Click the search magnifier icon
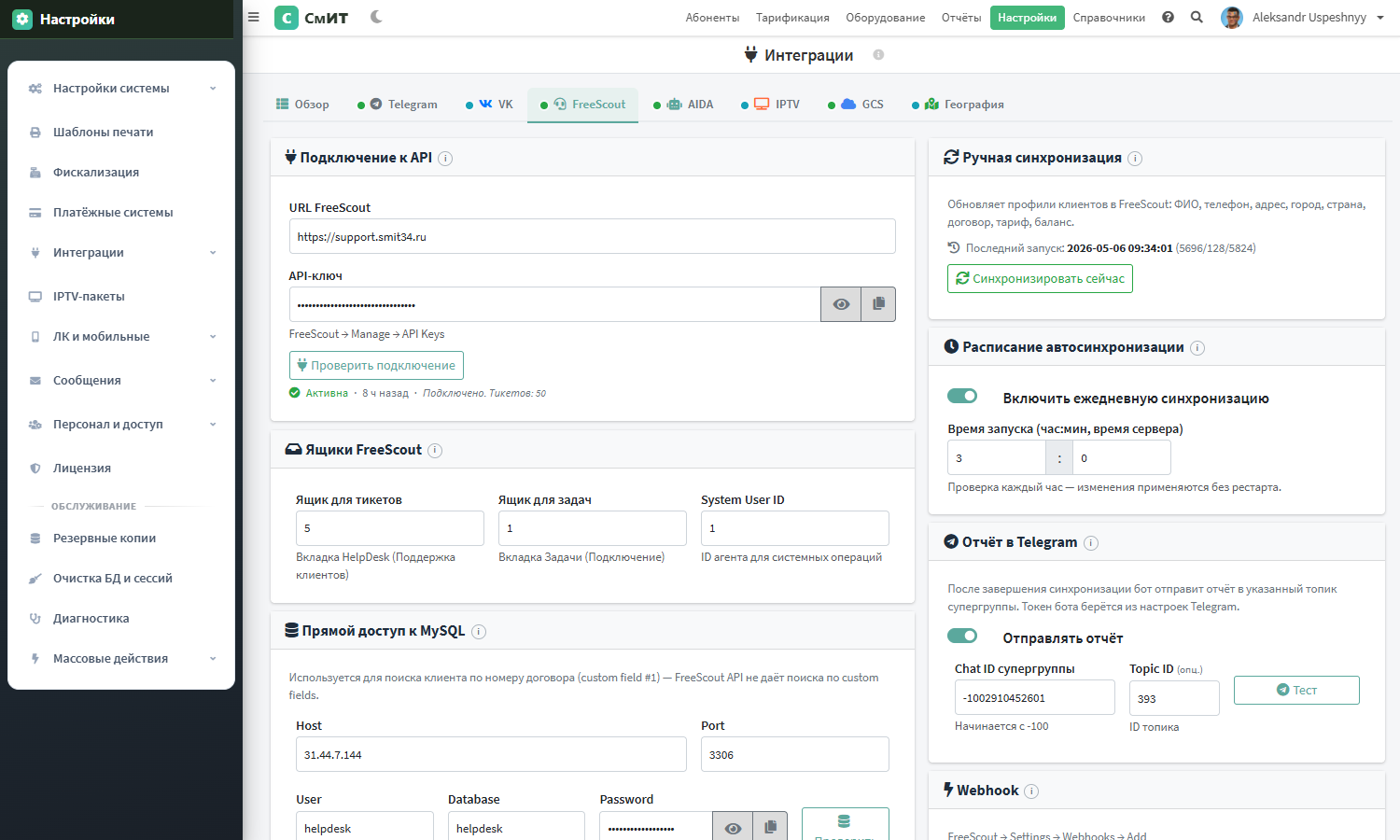 click(x=1197, y=17)
